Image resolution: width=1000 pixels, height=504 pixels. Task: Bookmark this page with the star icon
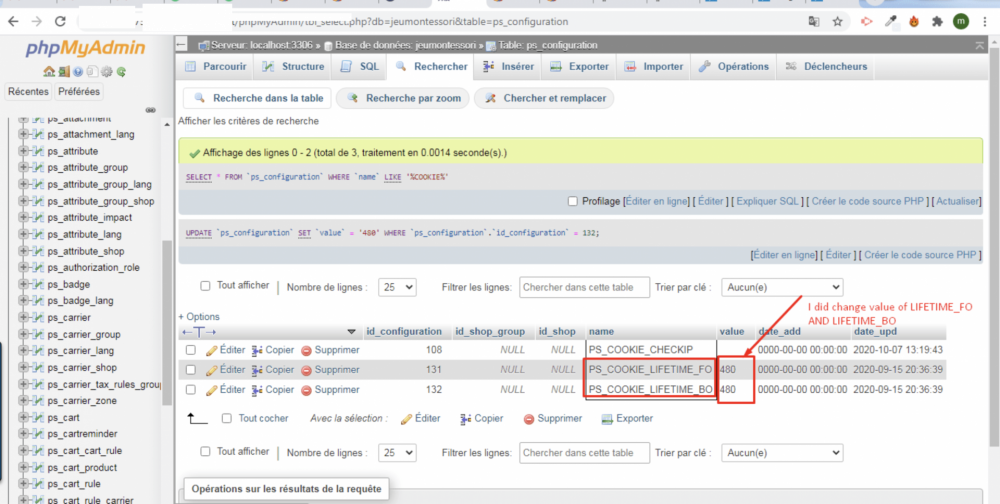click(x=837, y=22)
